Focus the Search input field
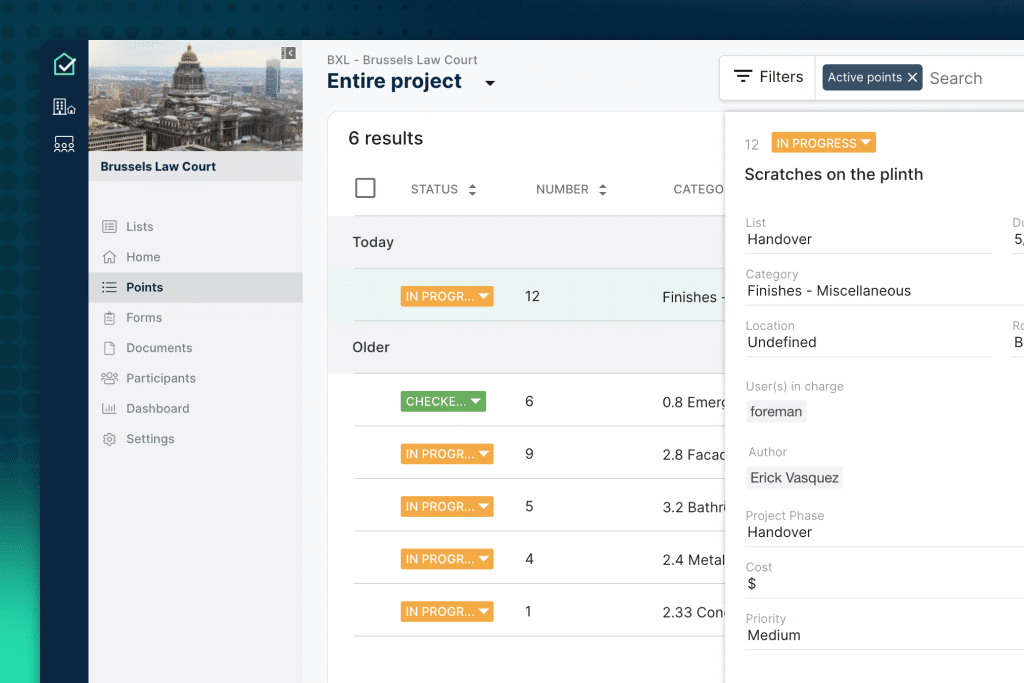The image size is (1024, 683). (970, 78)
